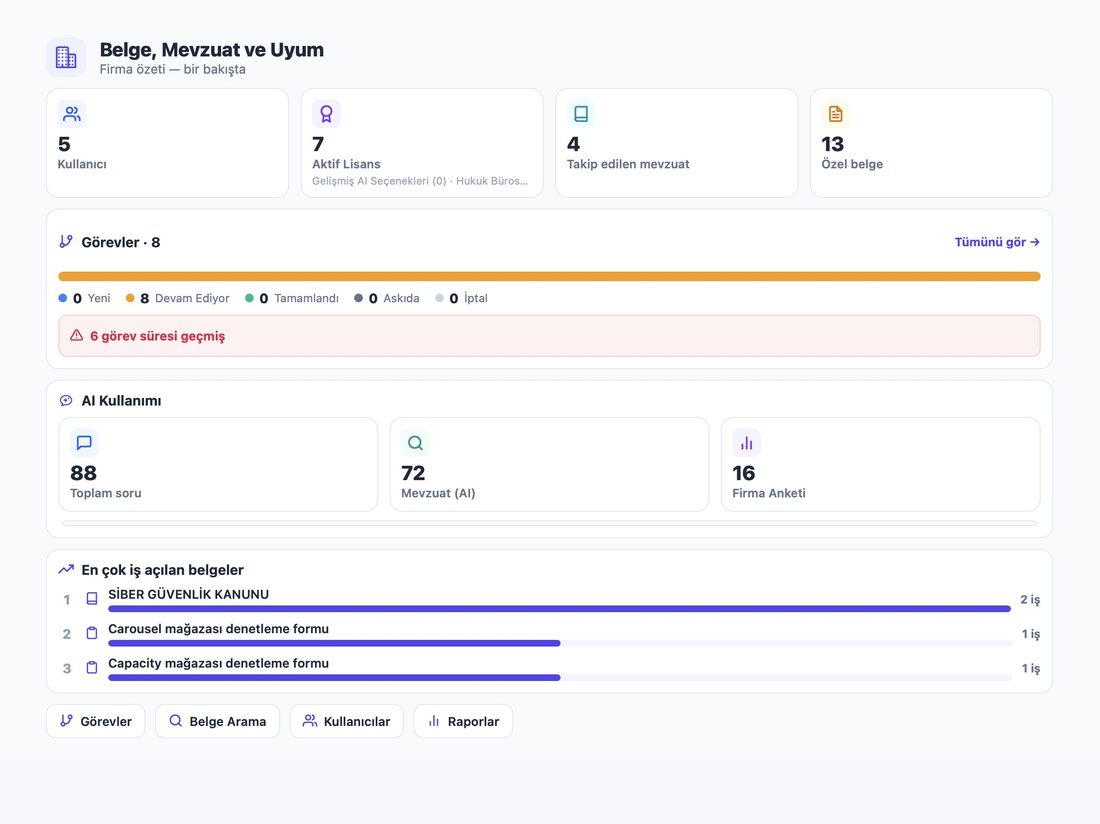Image resolution: width=1100 pixels, height=824 pixels.
Task: Click the blue Yeni status legend item
Action: click(84, 298)
